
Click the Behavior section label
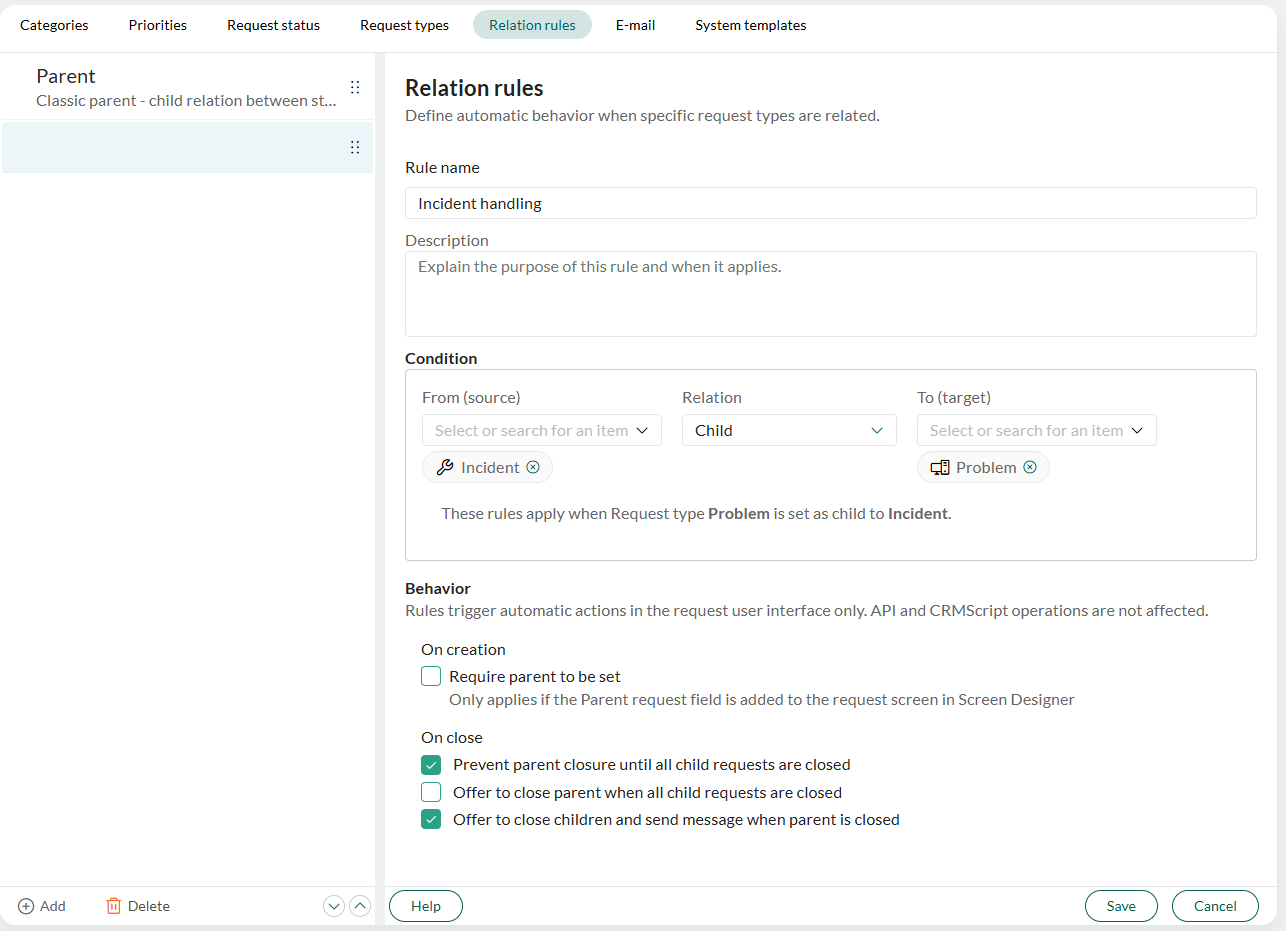(438, 588)
